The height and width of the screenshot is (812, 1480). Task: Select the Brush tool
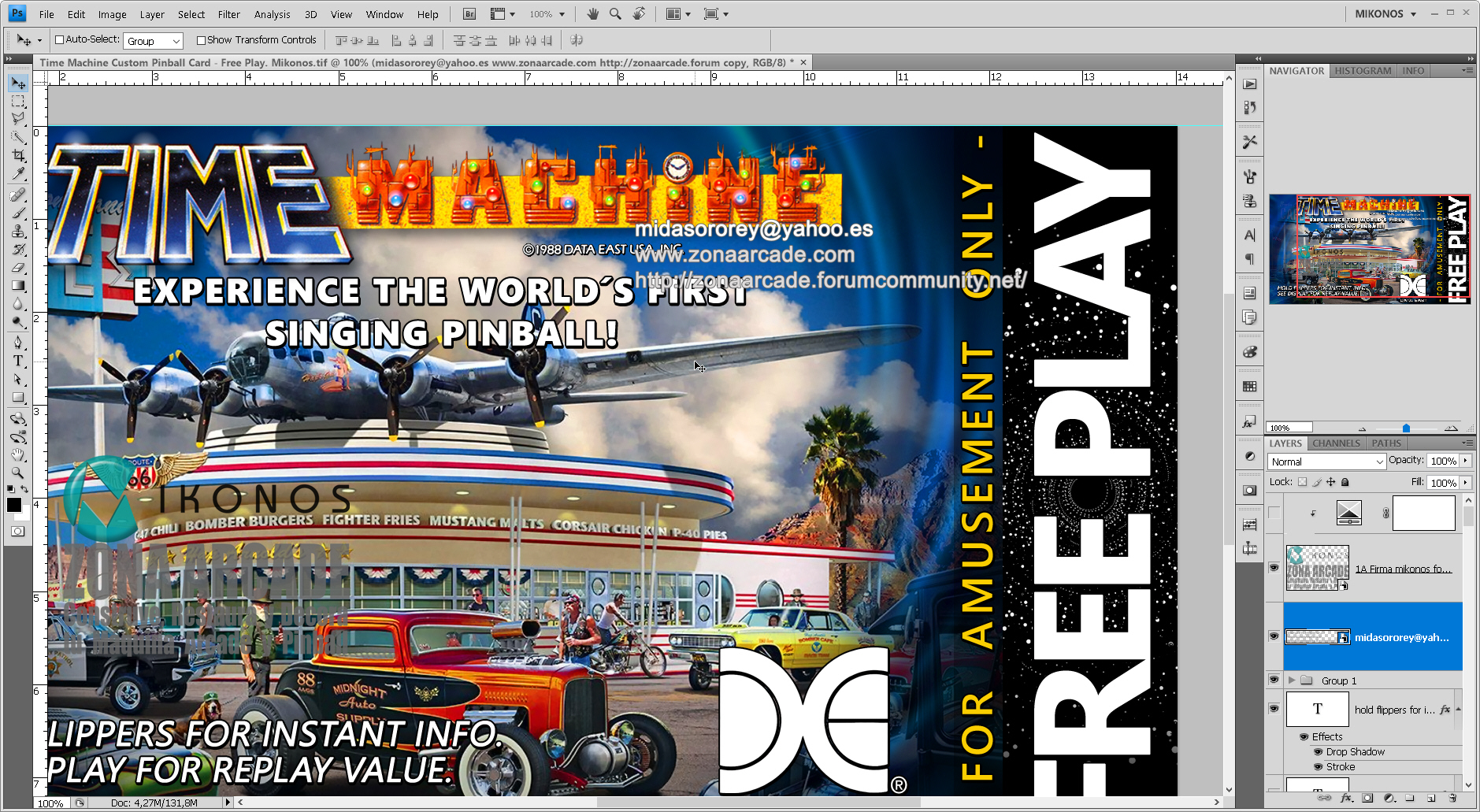(18, 213)
